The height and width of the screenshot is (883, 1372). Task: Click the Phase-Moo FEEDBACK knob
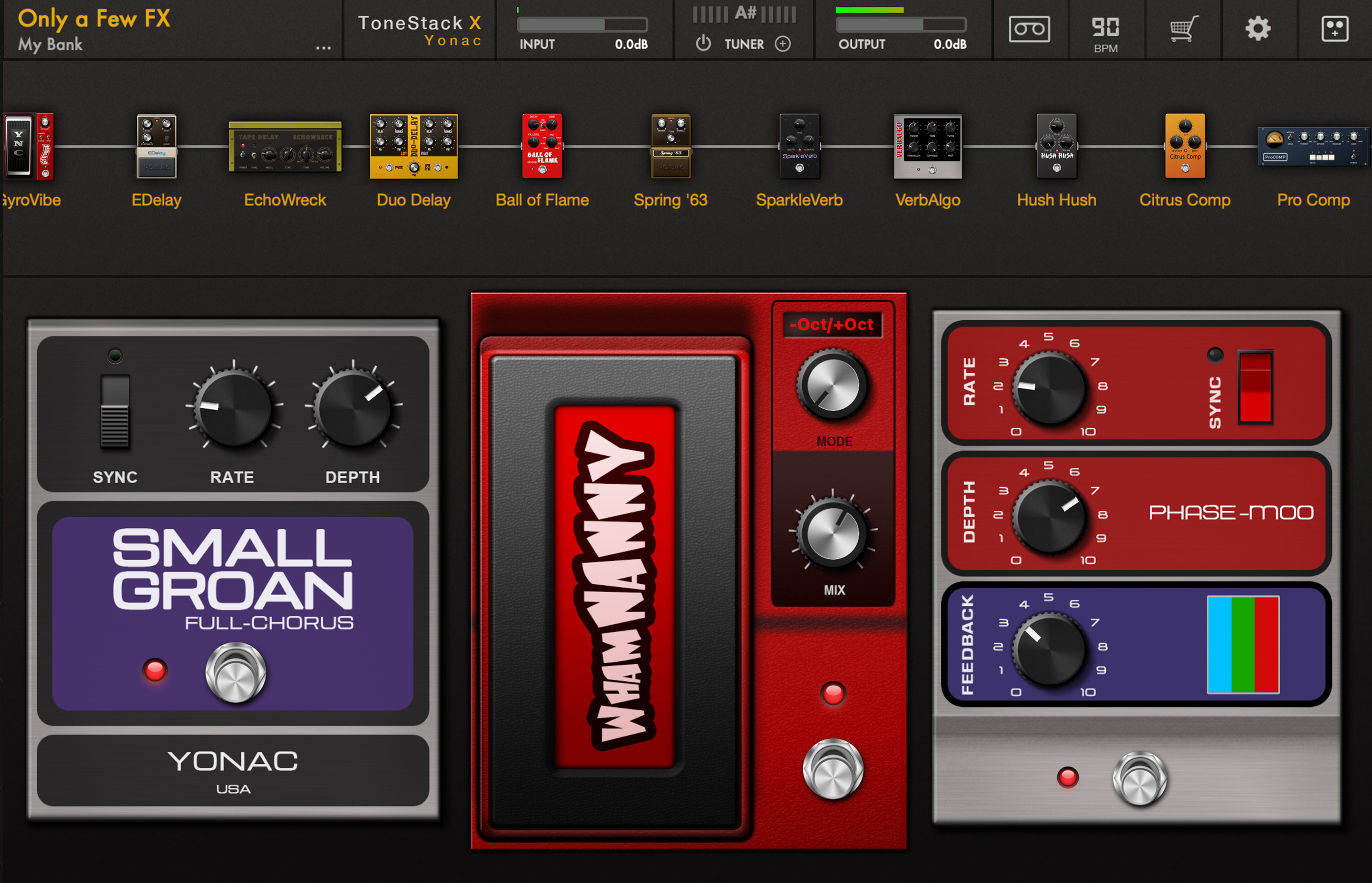(1049, 649)
